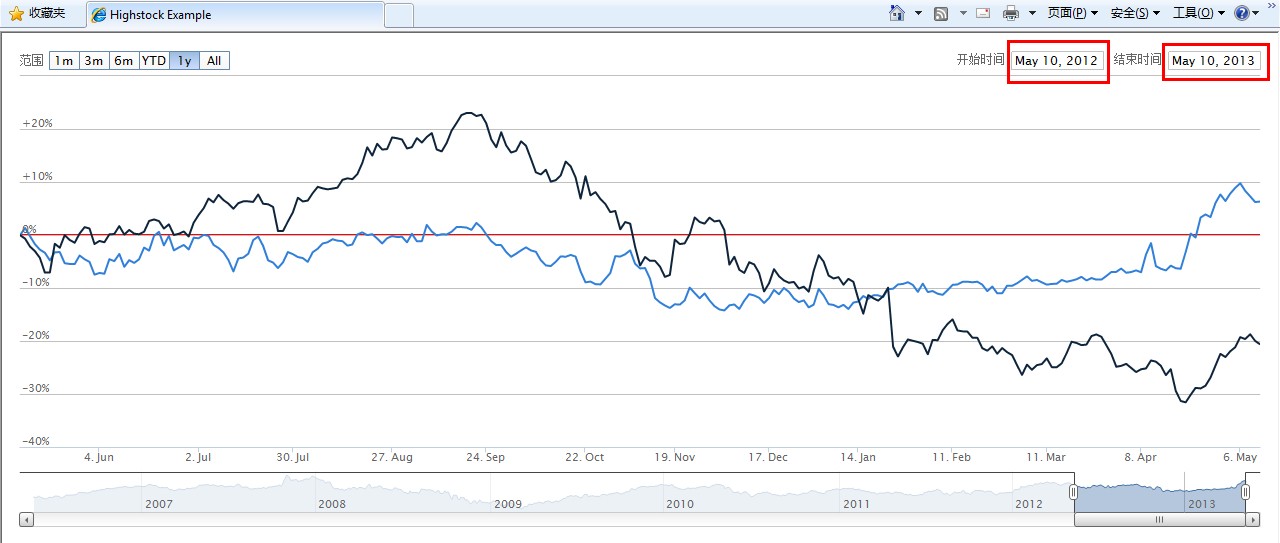1280x543 pixels.
Task: Click the navigator left range handle
Action: 1074,492
